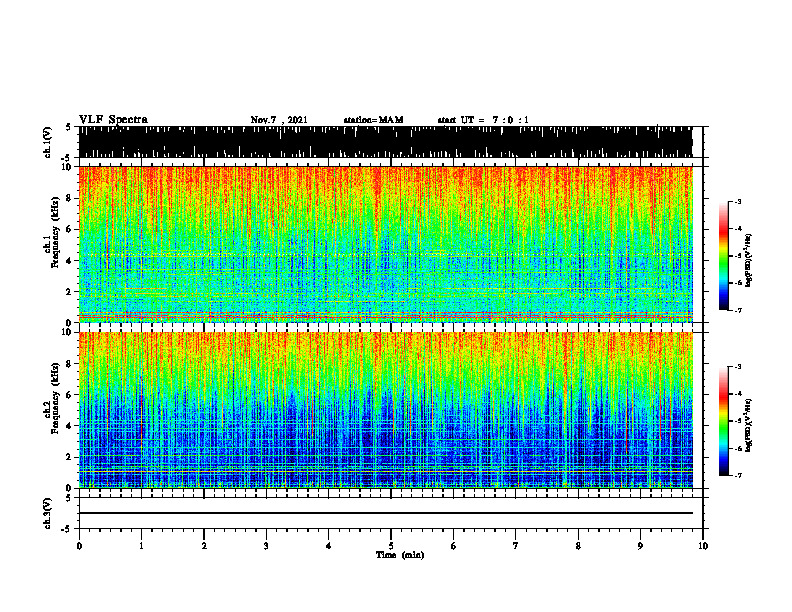The image size is (792, 612).
Task: Click time axis tick label "8"
Action: click(x=578, y=546)
